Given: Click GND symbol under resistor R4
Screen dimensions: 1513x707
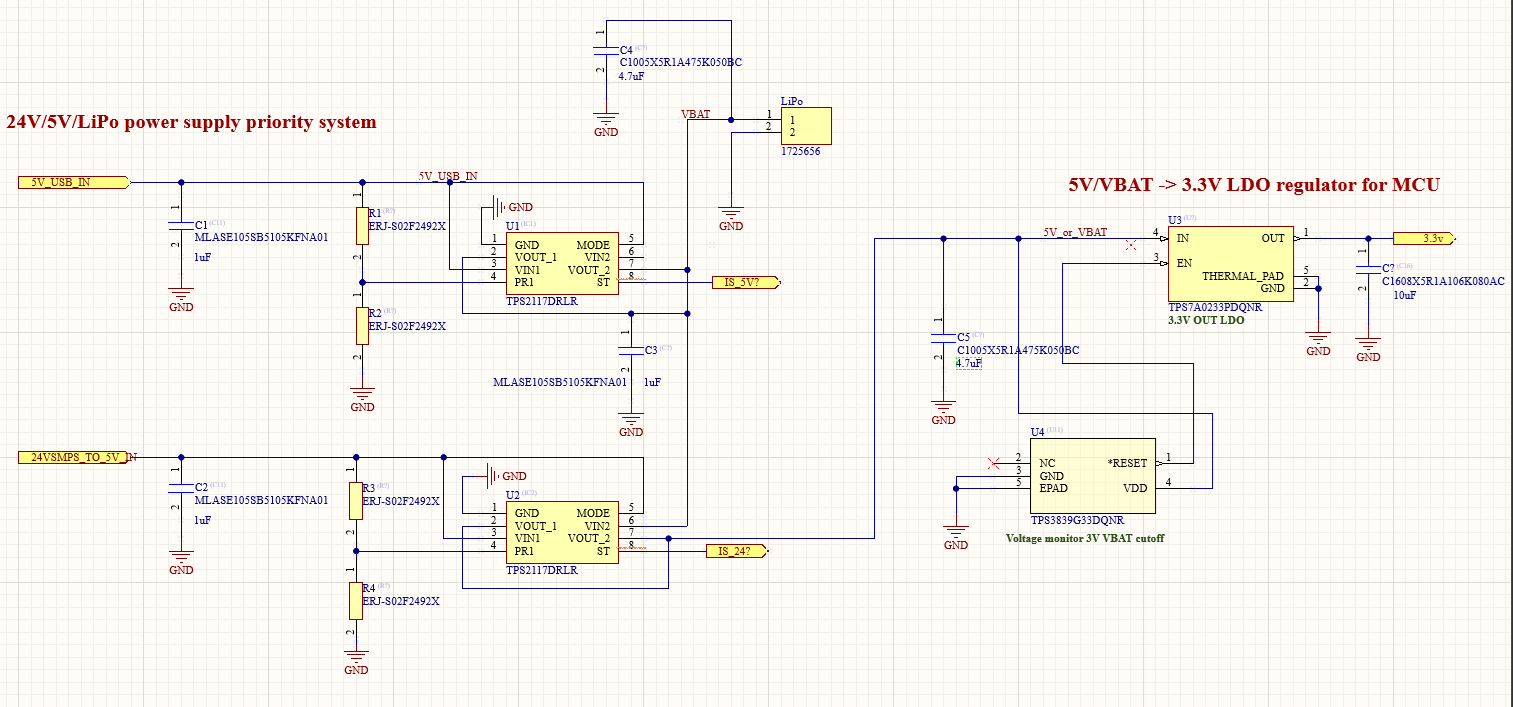Looking at the screenshot, I should click(x=356, y=661).
